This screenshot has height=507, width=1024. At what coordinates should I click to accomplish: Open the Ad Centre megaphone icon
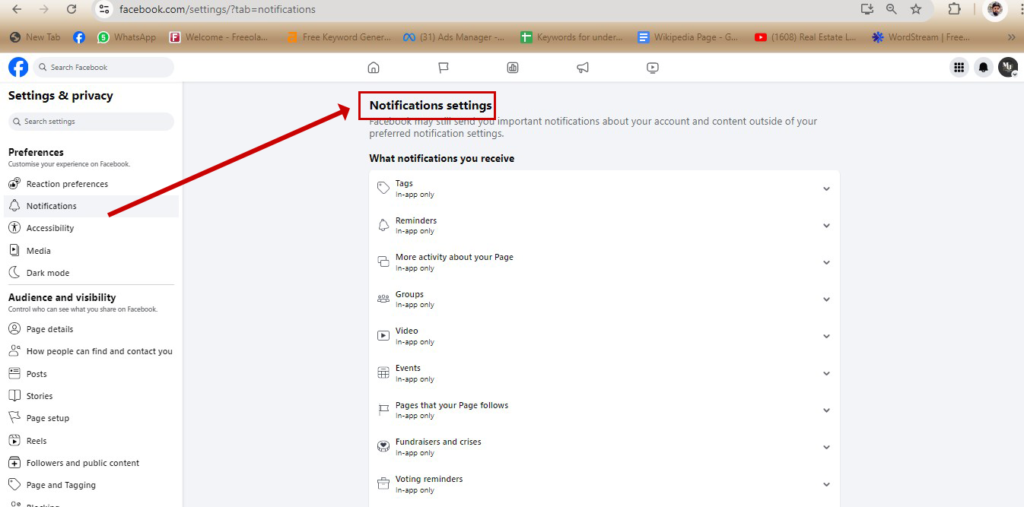pyautogui.click(x=583, y=67)
